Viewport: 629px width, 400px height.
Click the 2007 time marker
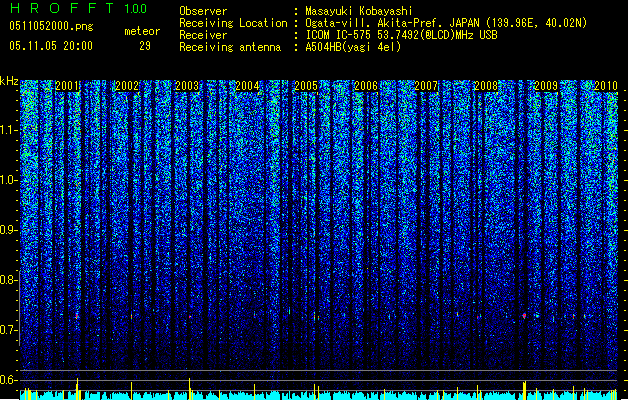[x=426, y=86]
